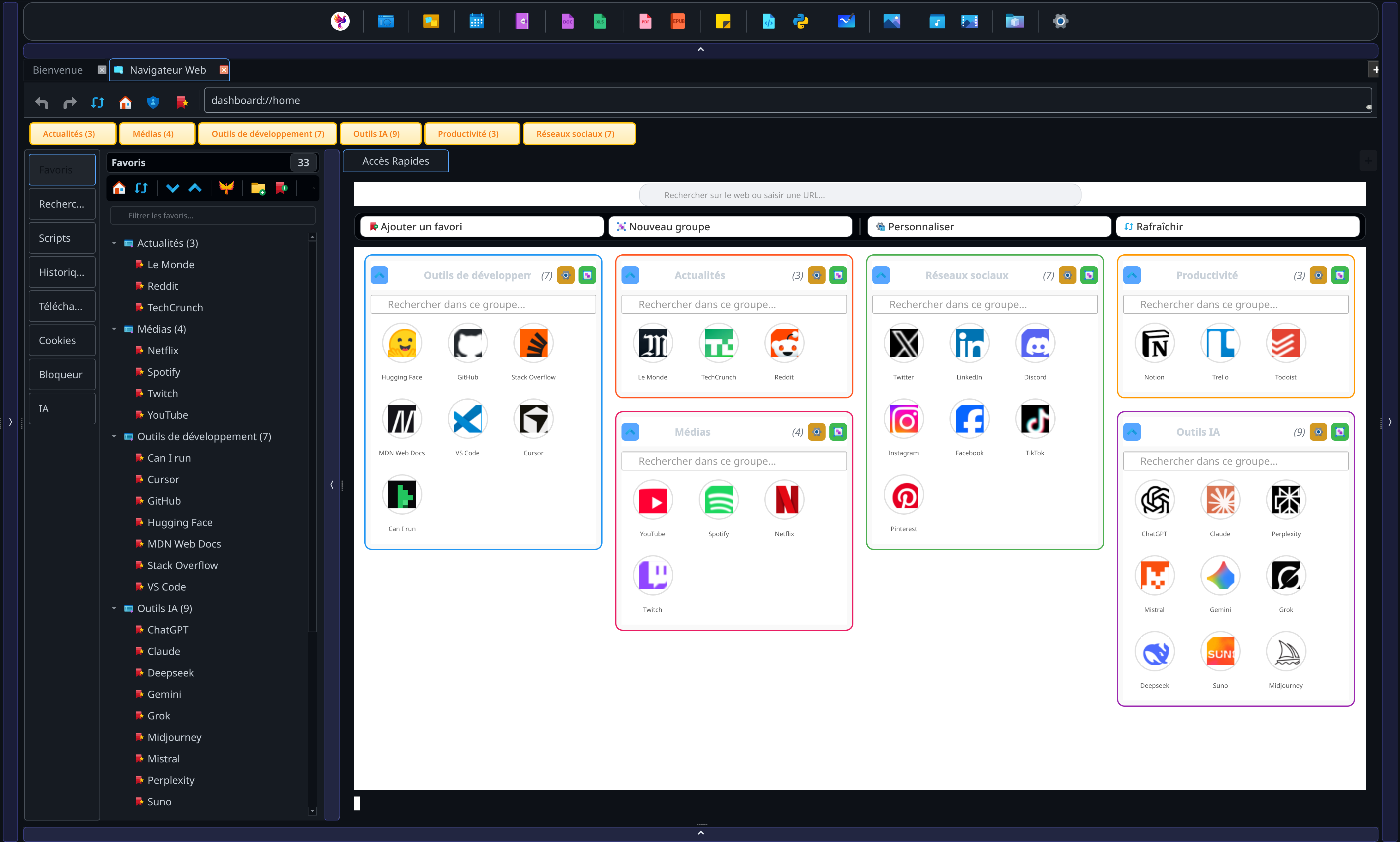The width and height of the screenshot is (1400, 842).
Task: Open the Bloqueur side panel tab
Action: click(62, 374)
